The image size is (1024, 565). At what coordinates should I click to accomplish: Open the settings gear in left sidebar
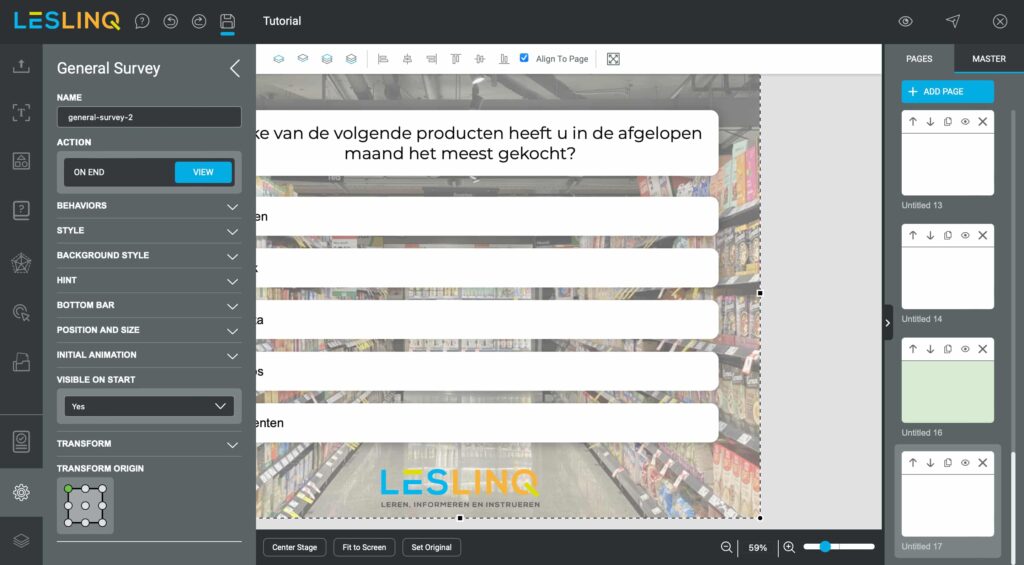[21, 492]
